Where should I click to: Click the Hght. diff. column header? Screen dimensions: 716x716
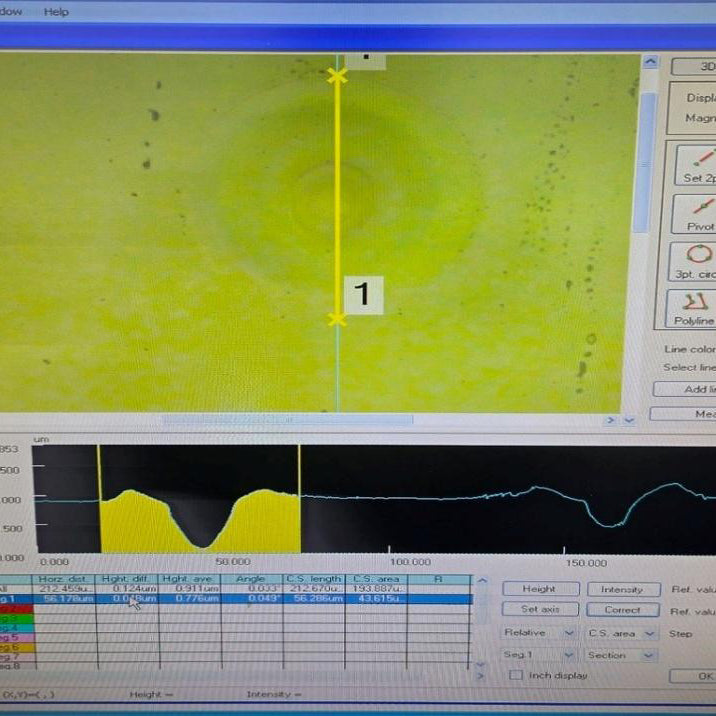click(126, 579)
